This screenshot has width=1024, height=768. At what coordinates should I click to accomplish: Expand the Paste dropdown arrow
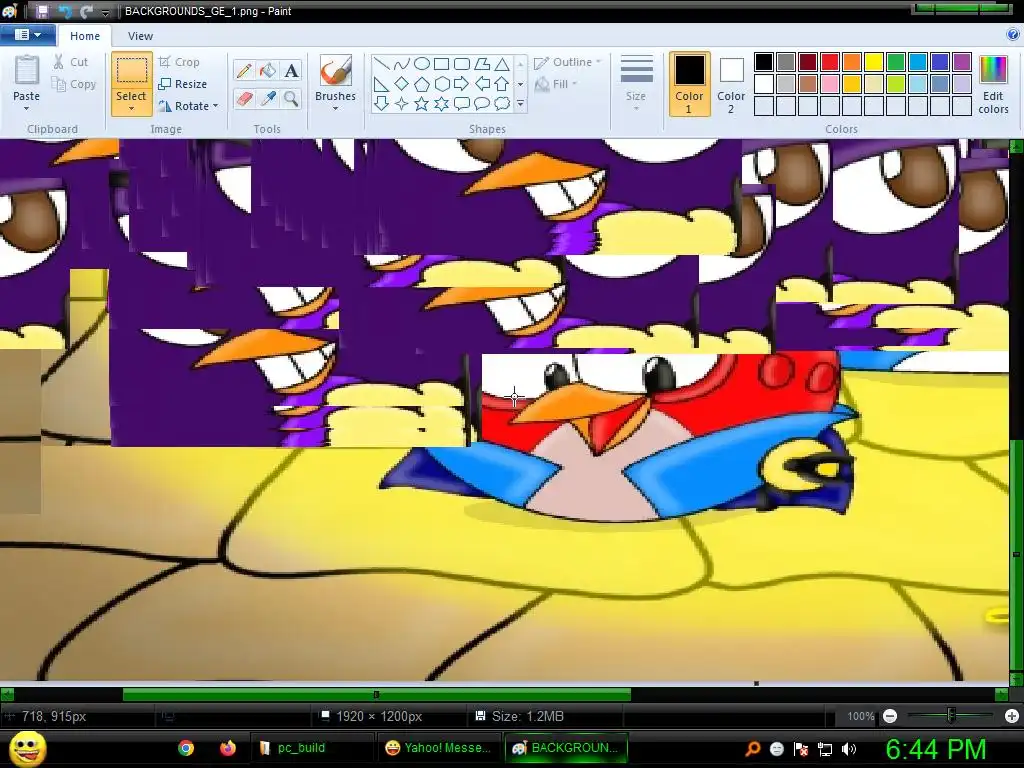pyautogui.click(x=27, y=108)
